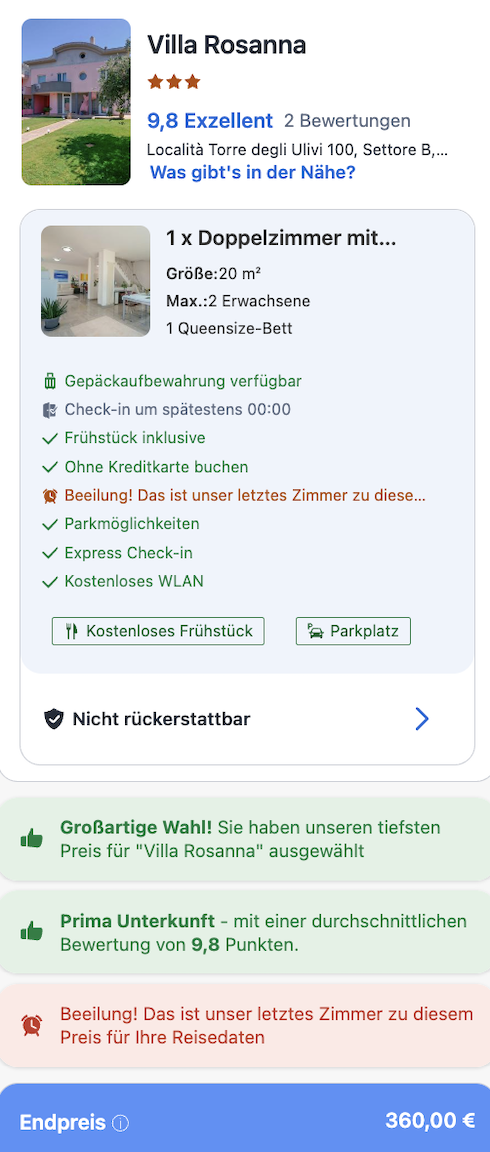Click the Frühstück inklusive checkmark item
490x1152 pixels.
coord(124,439)
